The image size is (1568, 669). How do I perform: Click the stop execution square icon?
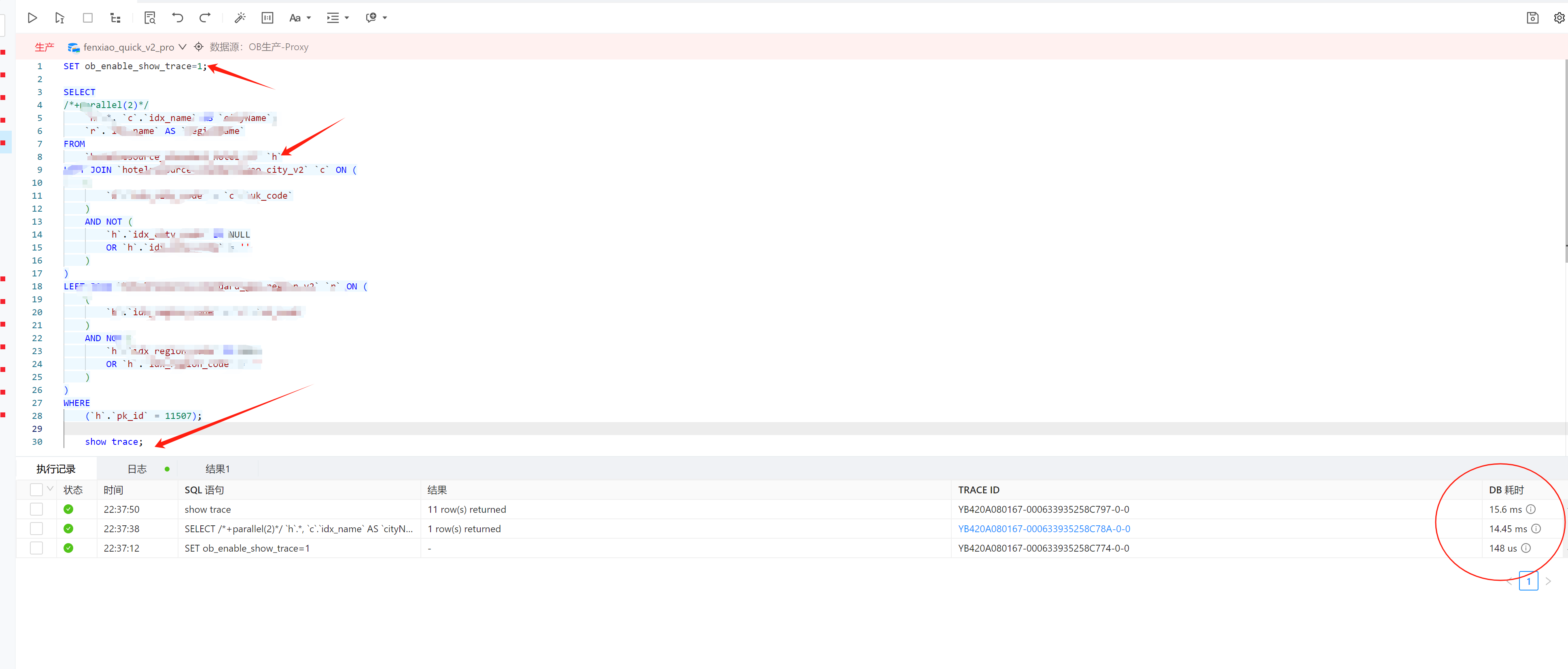[88, 18]
